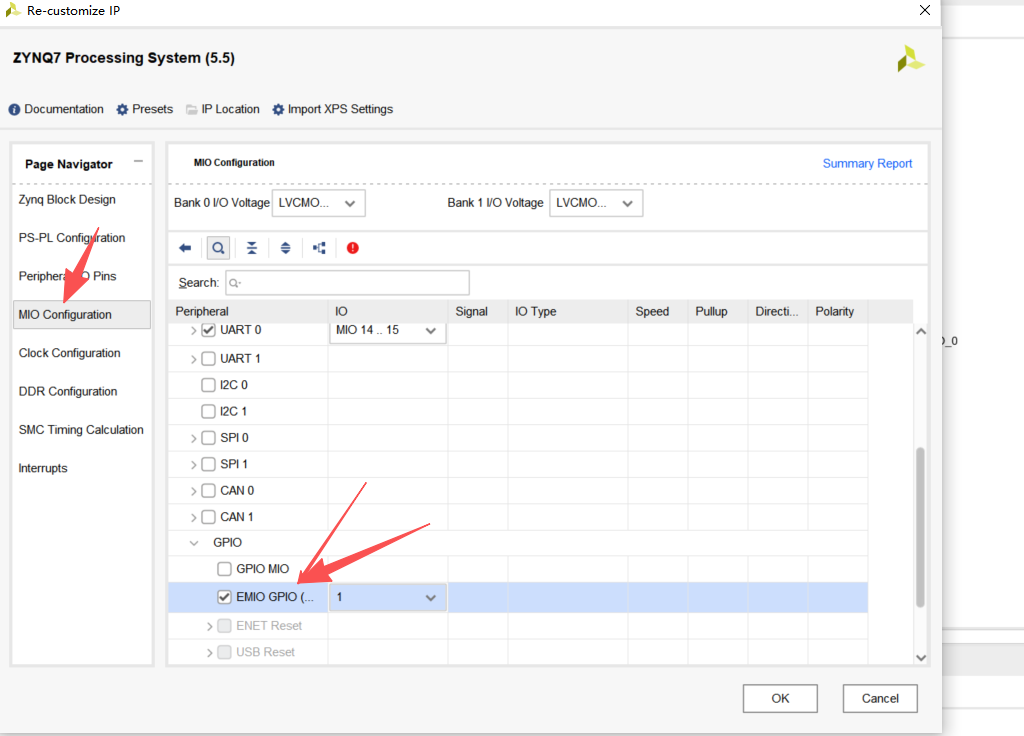Screen dimensions: 1024x736
Task: Click the Collapse All toolbar icon
Action: coord(251,248)
